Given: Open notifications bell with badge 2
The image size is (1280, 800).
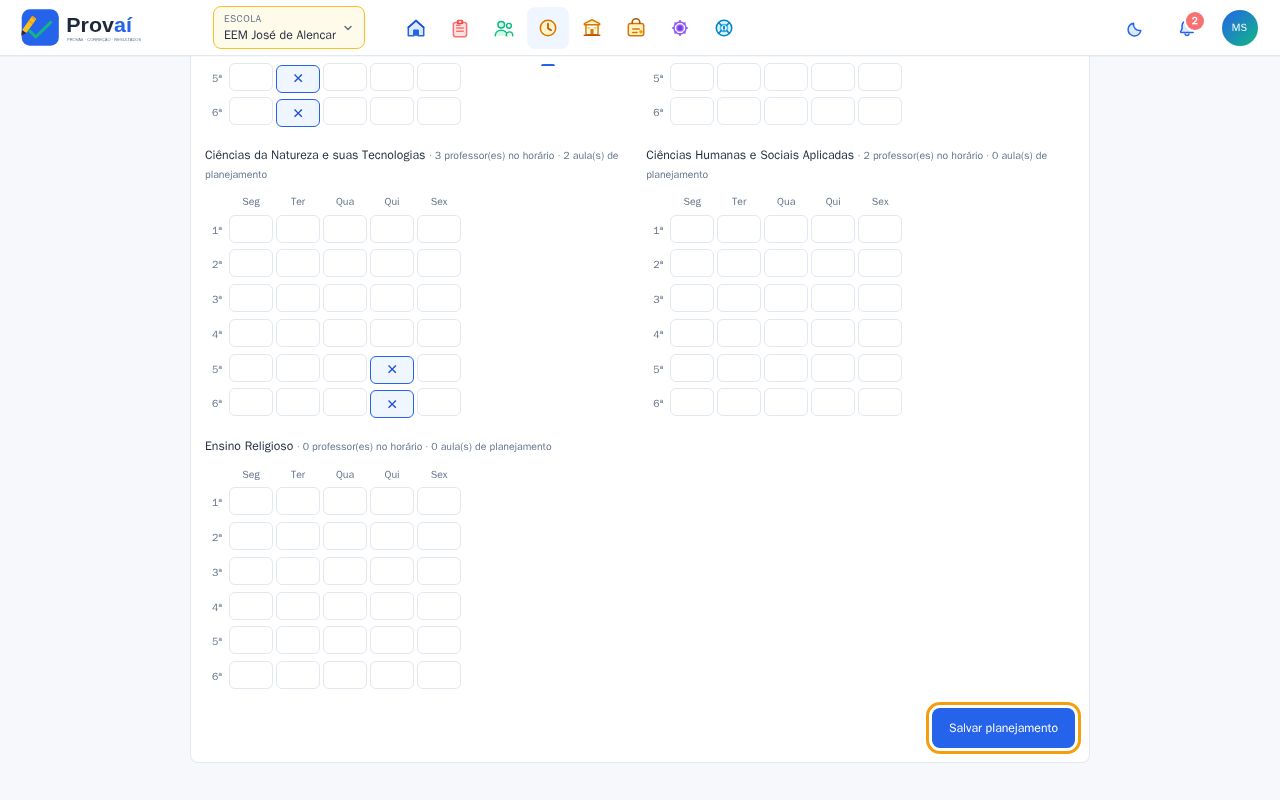Looking at the screenshot, I should [x=1187, y=28].
